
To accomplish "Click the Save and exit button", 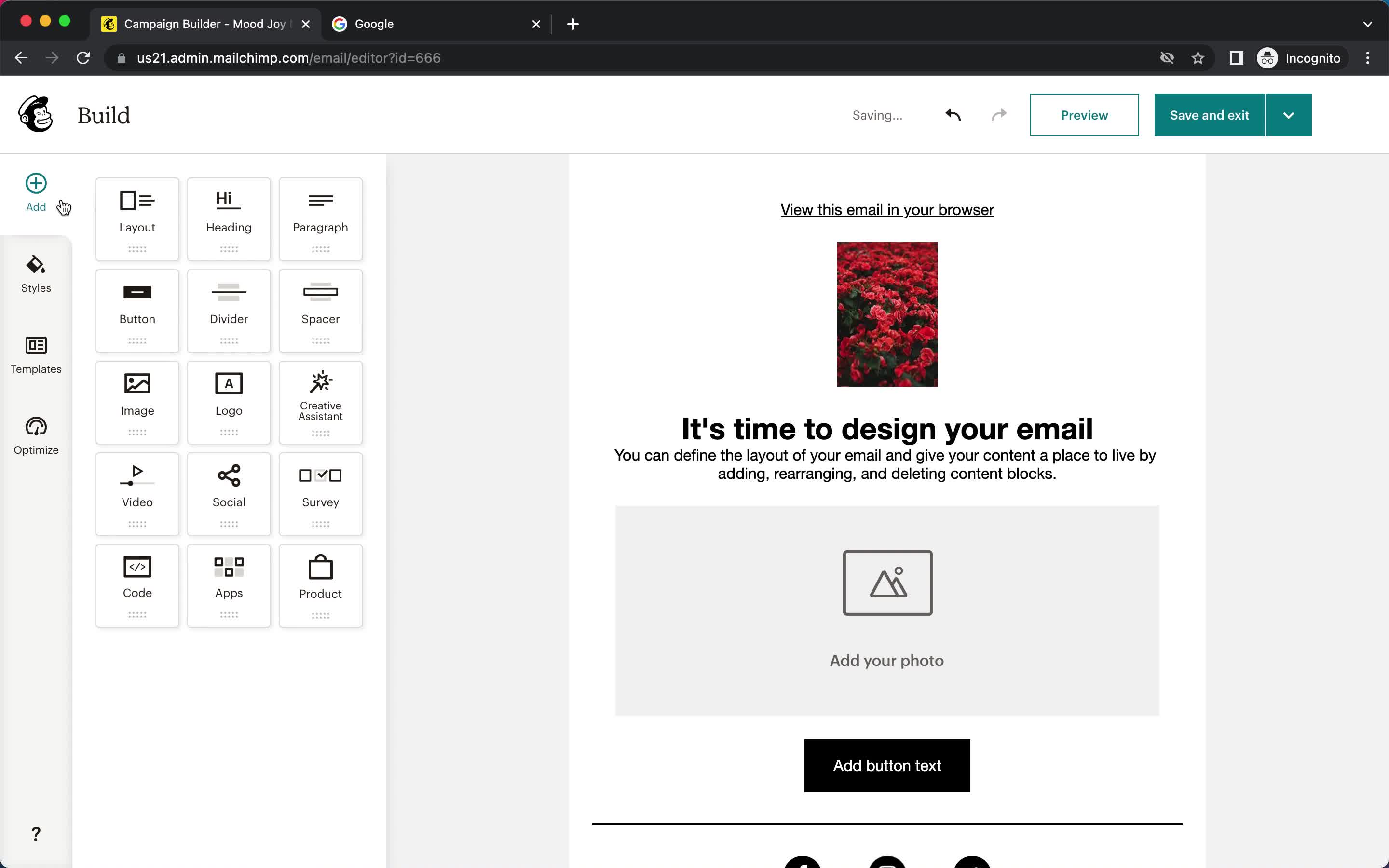I will point(1210,115).
